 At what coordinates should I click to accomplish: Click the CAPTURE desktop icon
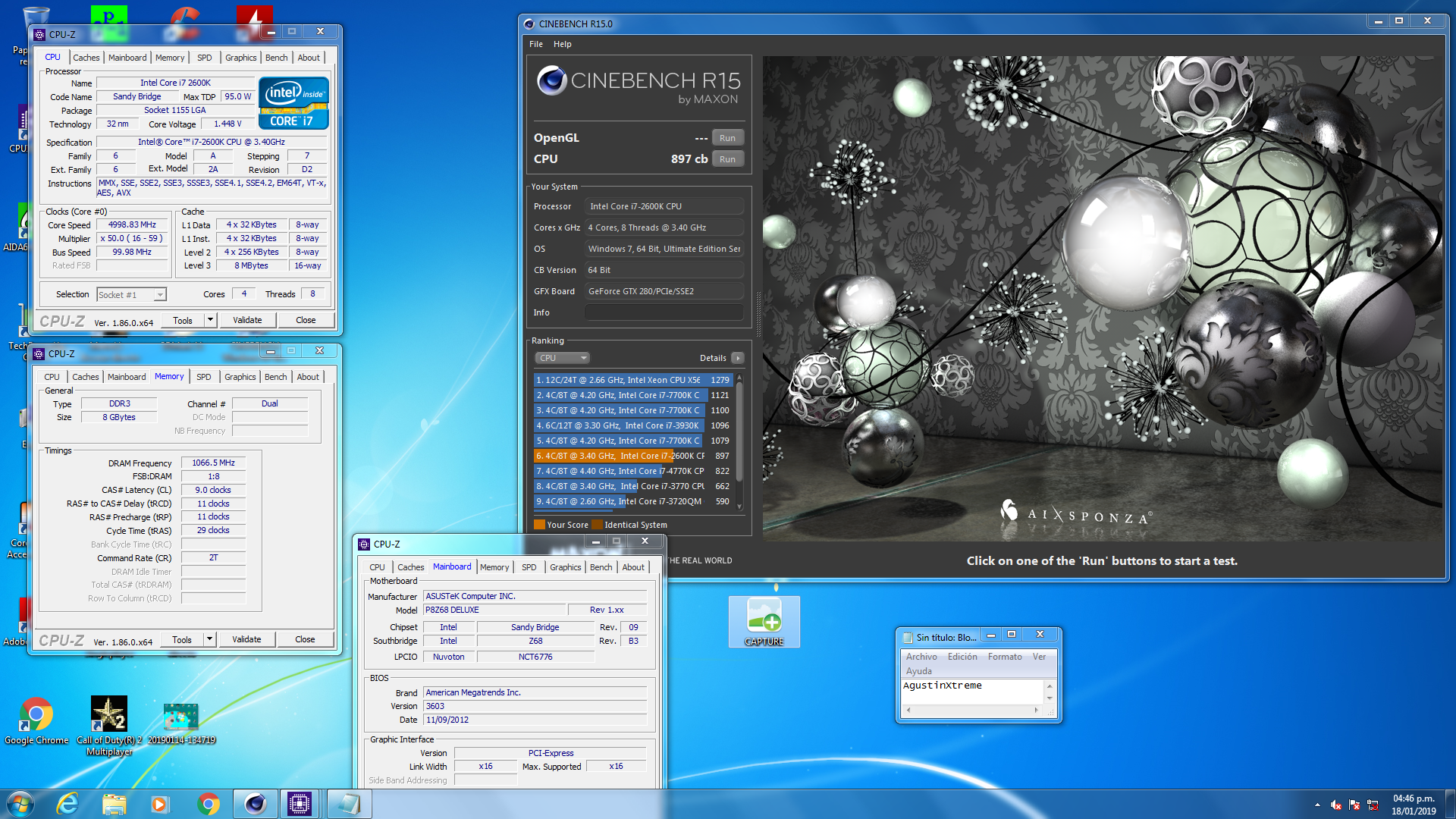(x=764, y=622)
